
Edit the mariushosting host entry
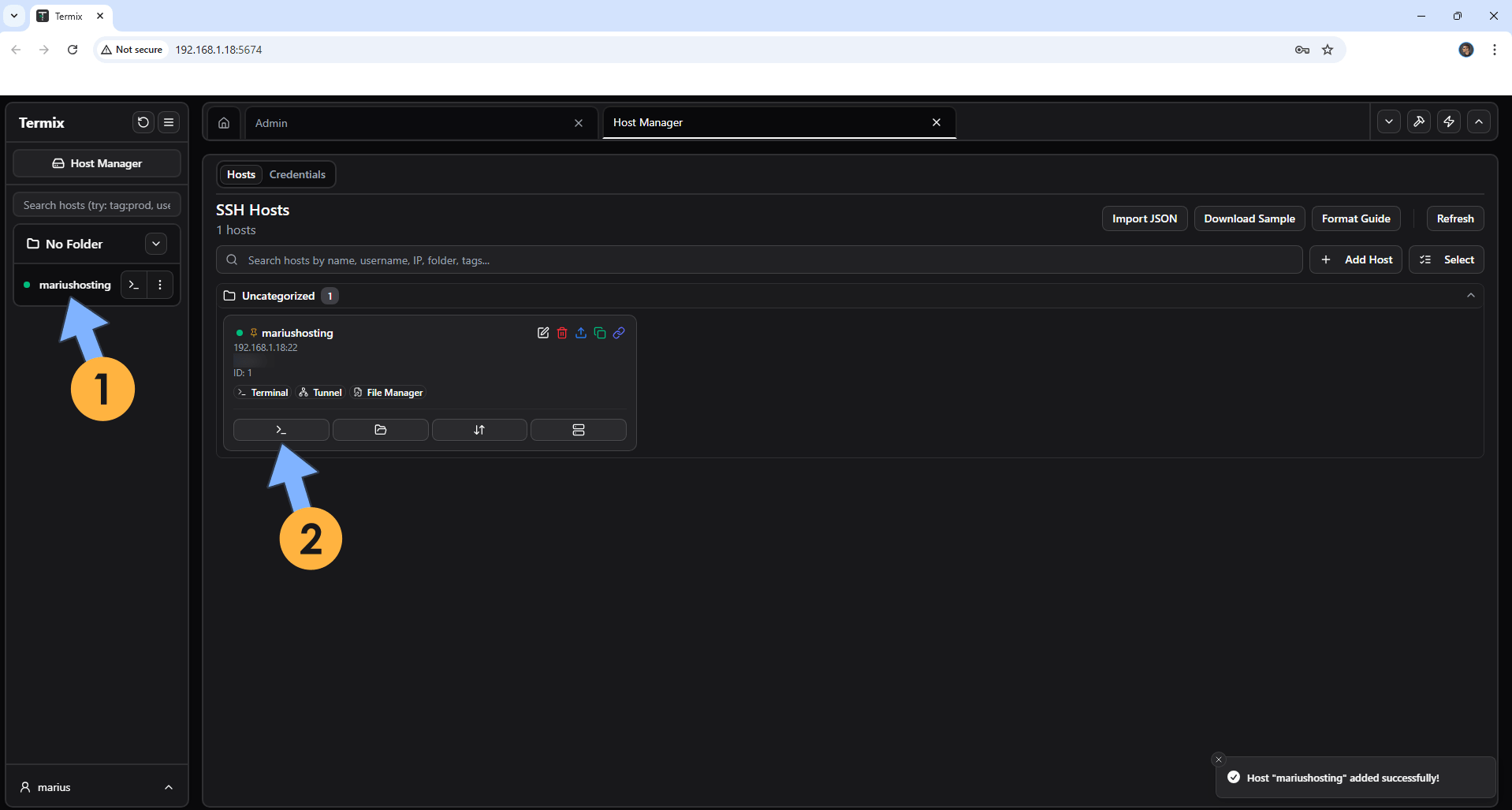[543, 333]
